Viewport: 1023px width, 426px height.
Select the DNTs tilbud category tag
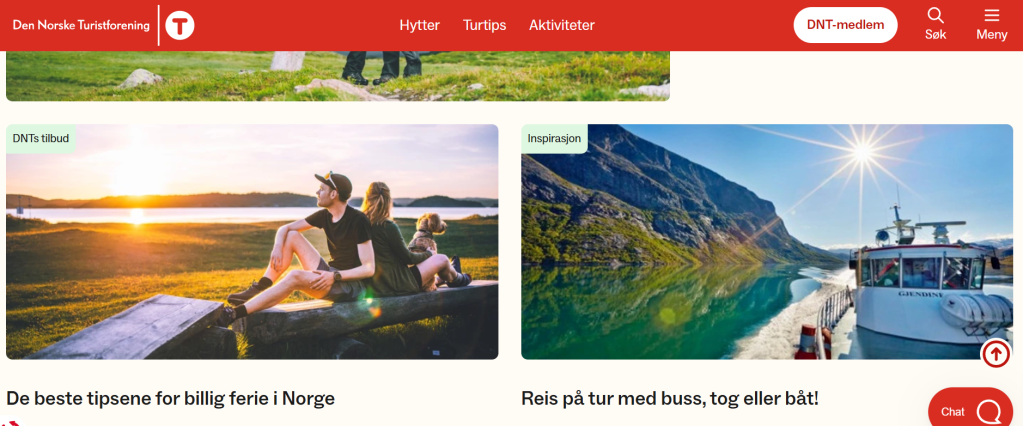pyautogui.click(x=41, y=138)
